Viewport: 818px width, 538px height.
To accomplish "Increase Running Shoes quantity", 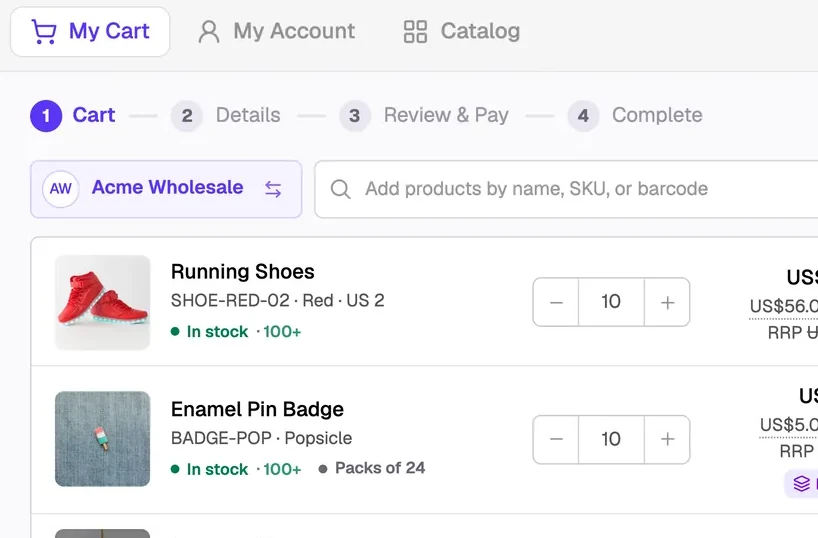I will click(667, 302).
